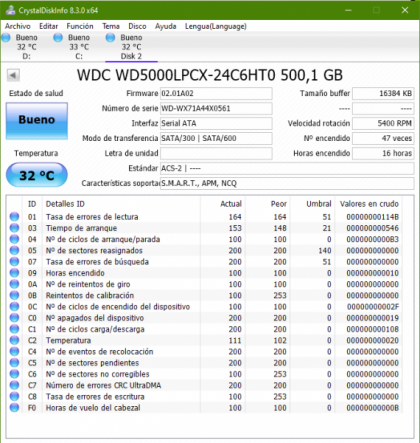Click the empty Letra de unidad field
Screen dimensions: 420x443
pyautogui.click(x=216, y=153)
